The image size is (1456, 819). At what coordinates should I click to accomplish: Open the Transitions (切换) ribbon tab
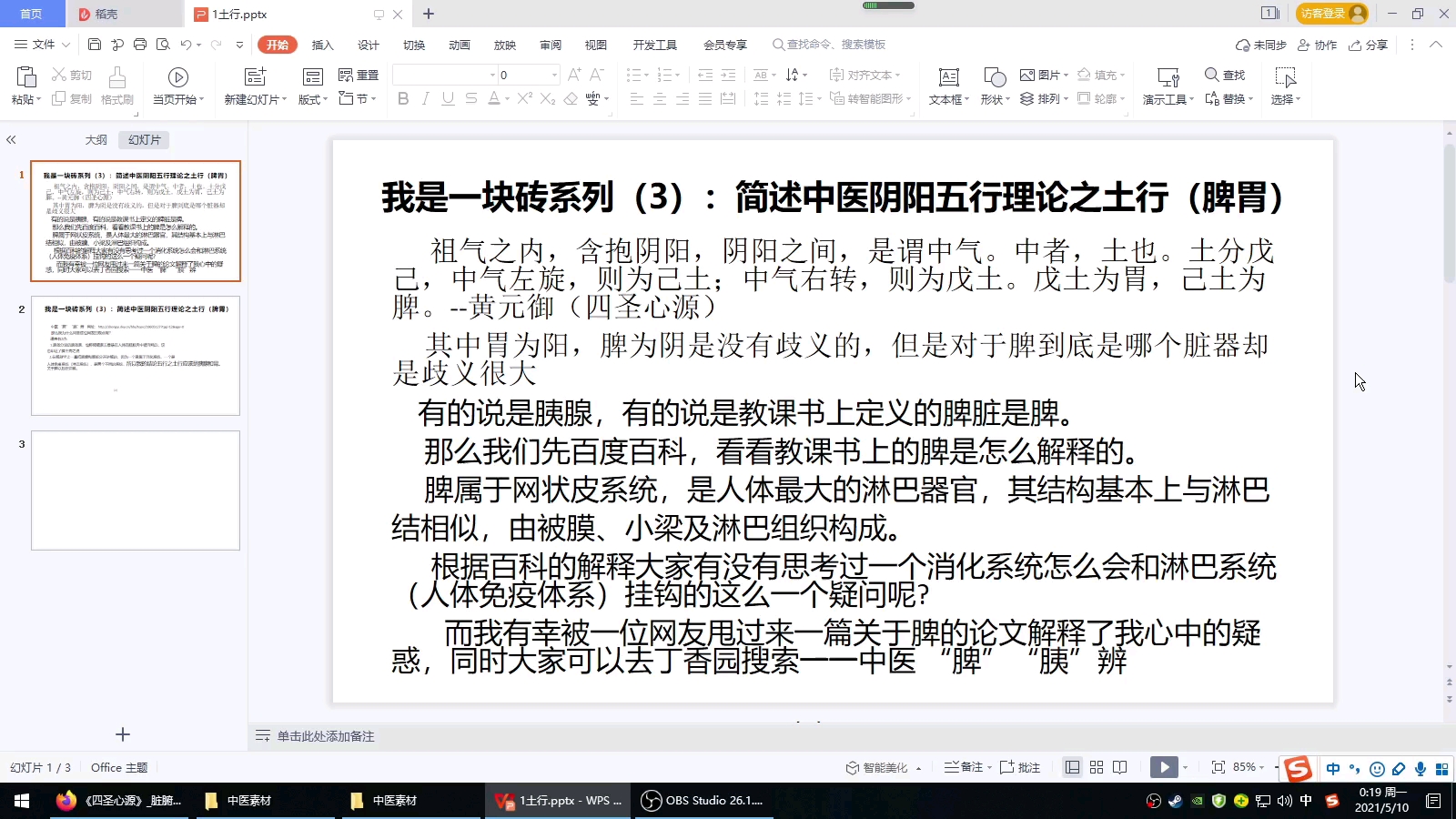pyautogui.click(x=413, y=45)
